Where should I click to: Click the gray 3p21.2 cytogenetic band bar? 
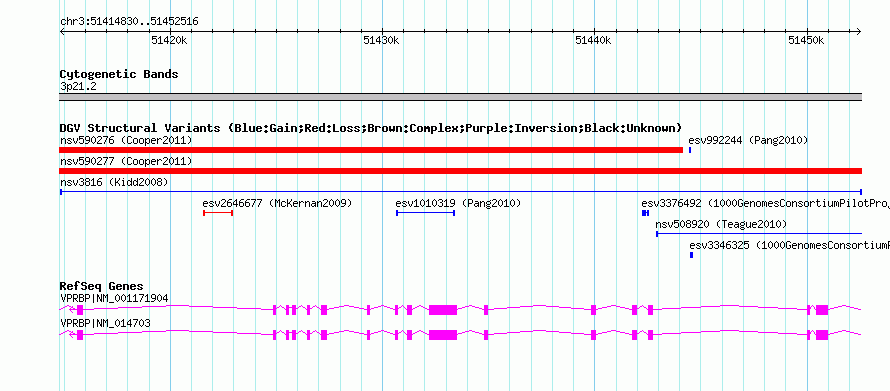click(x=460, y=97)
